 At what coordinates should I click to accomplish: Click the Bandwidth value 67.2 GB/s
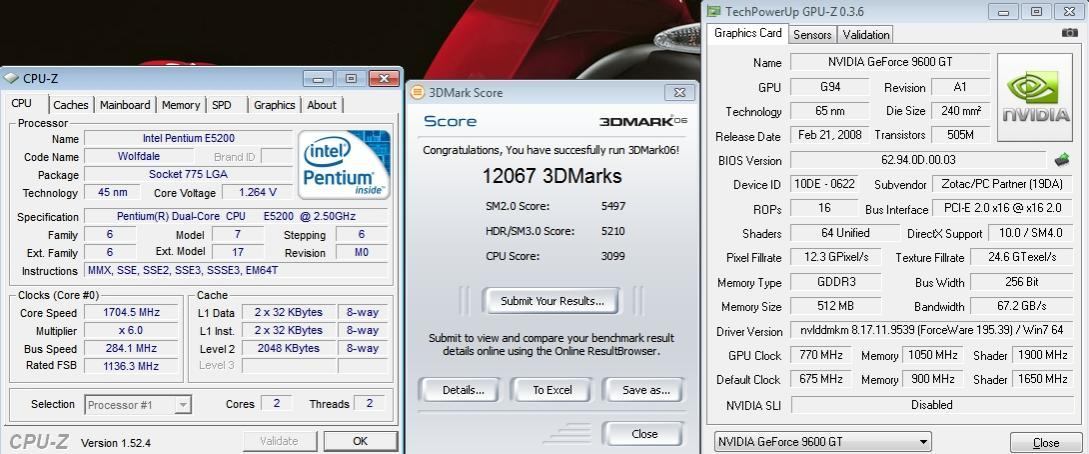point(1021,305)
